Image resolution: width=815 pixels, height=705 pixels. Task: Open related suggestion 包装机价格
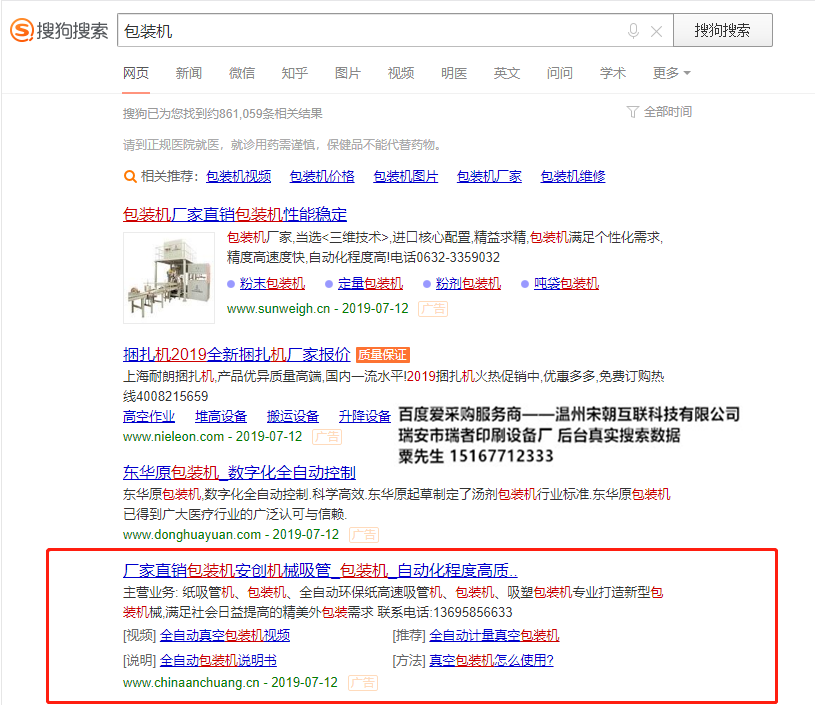[x=322, y=176]
